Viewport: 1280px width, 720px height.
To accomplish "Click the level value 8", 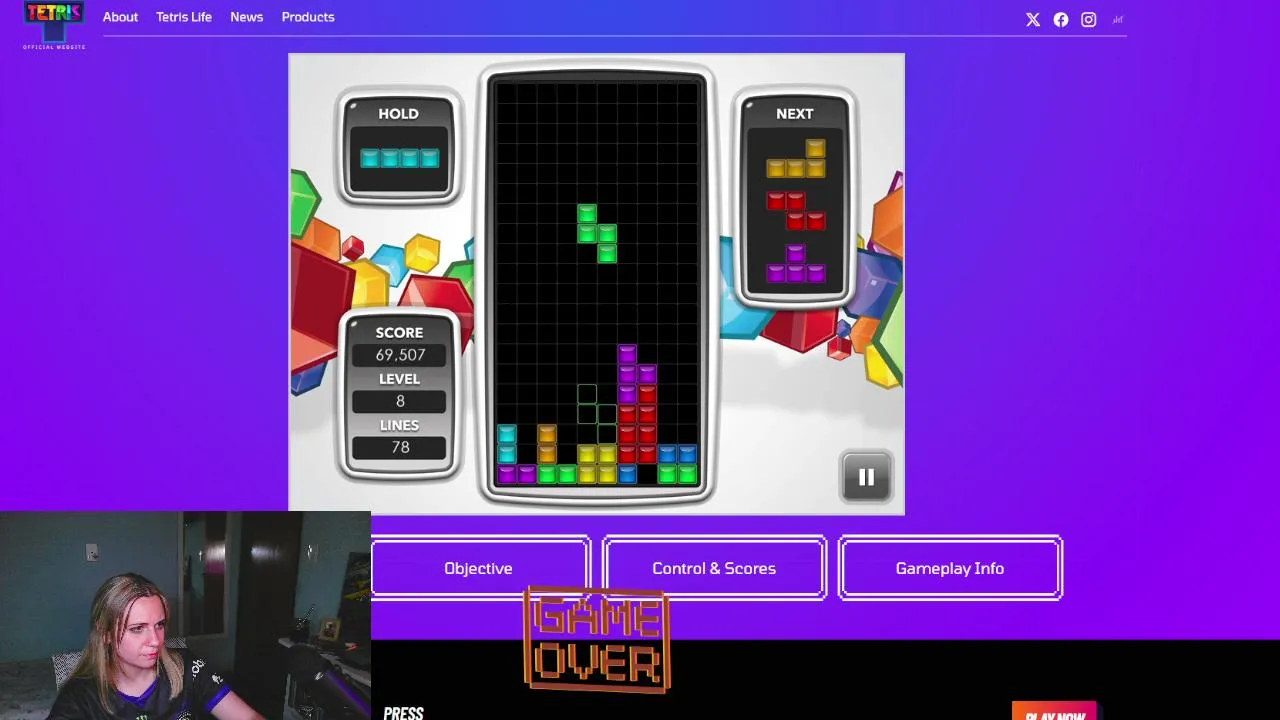I will click(400, 401).
